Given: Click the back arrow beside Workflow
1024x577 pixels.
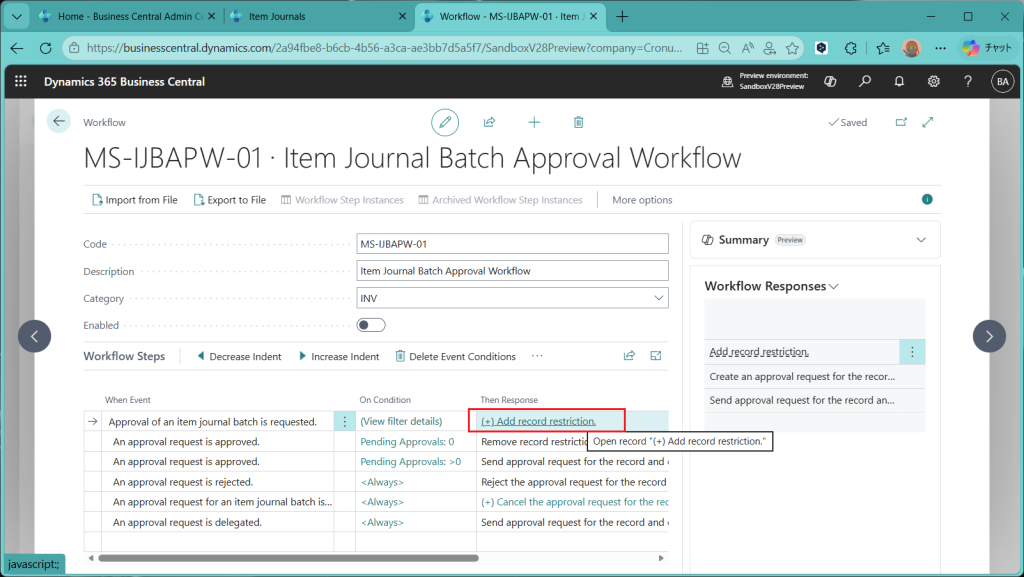Looking at the screenshot, I should [x=59, y=122].
